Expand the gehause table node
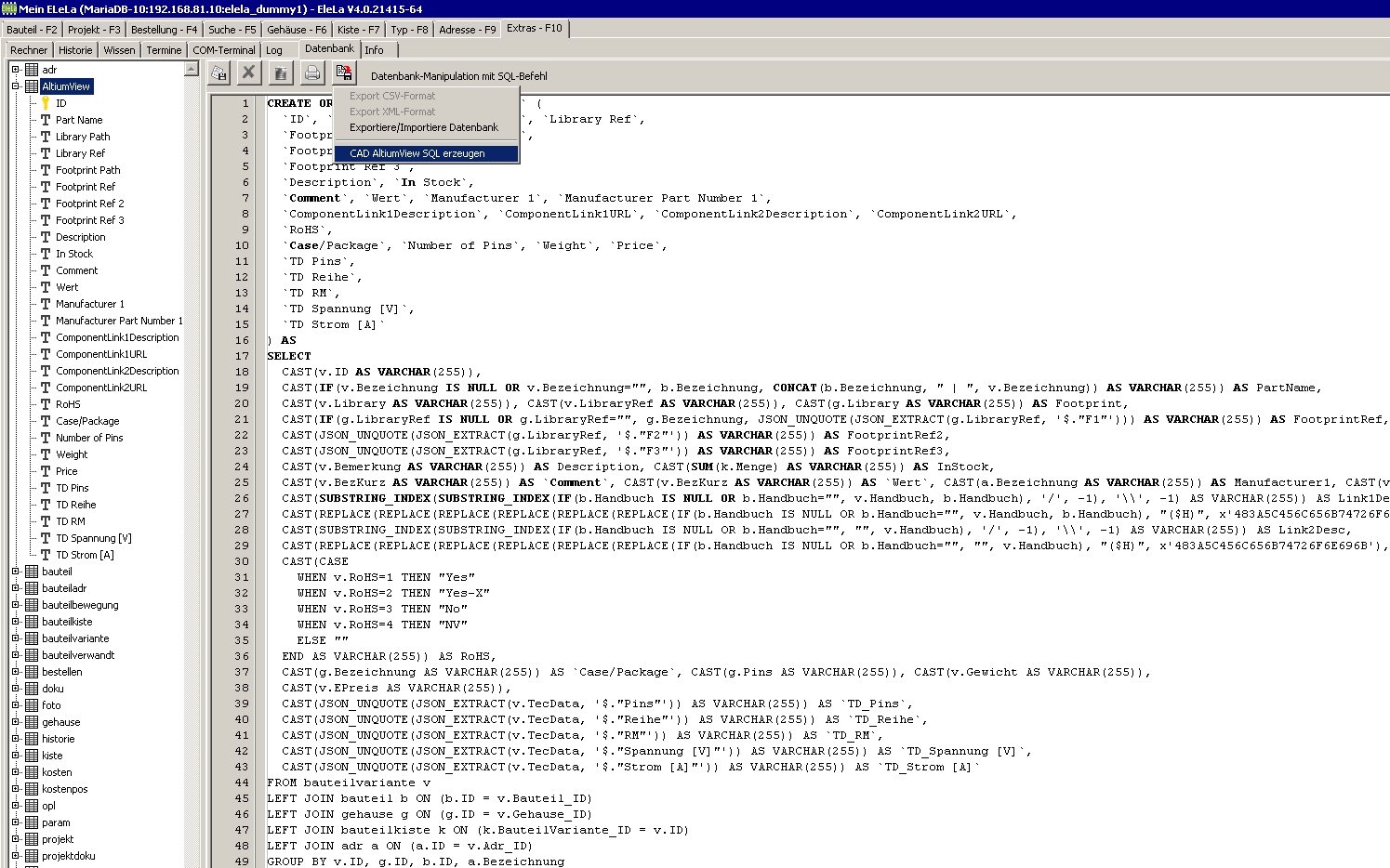The image size is (1390, 868). (16, 722)
